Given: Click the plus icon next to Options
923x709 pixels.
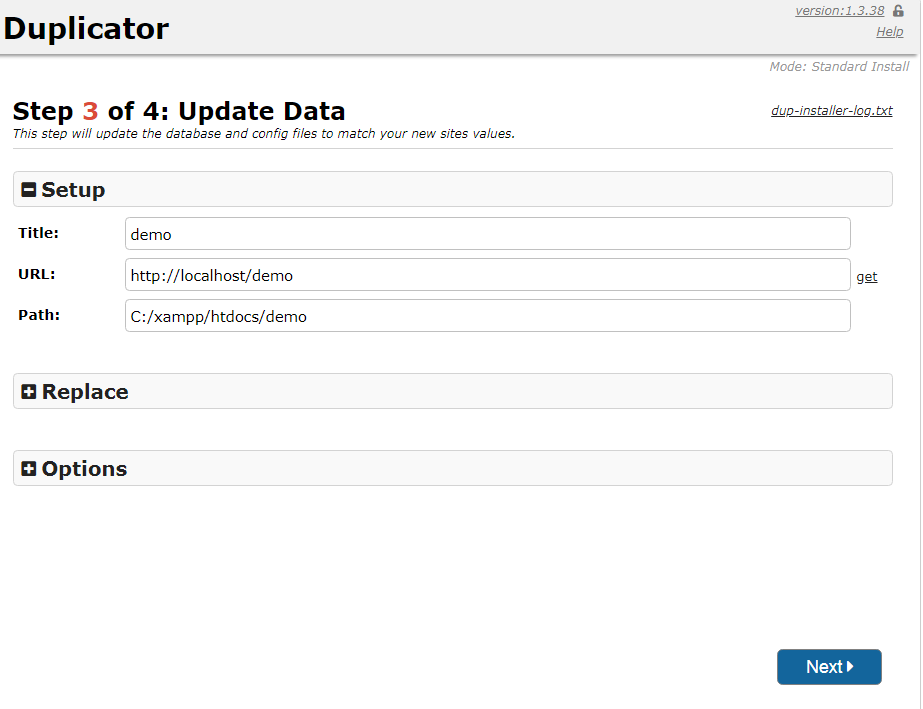Looking at the screenshot, I should (x=29, y=469).
